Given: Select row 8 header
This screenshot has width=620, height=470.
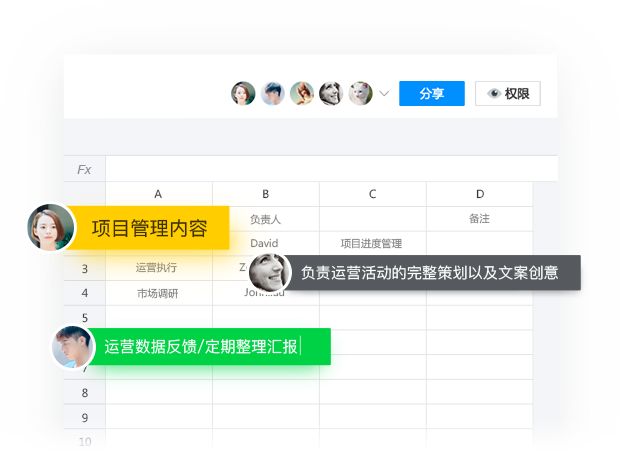Looking at the screenshot, I should point(84,393).
